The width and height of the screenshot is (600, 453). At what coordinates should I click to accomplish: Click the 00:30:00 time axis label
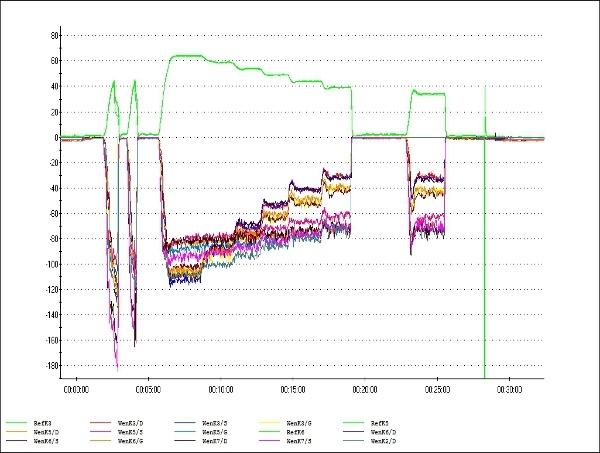[509, 390]
